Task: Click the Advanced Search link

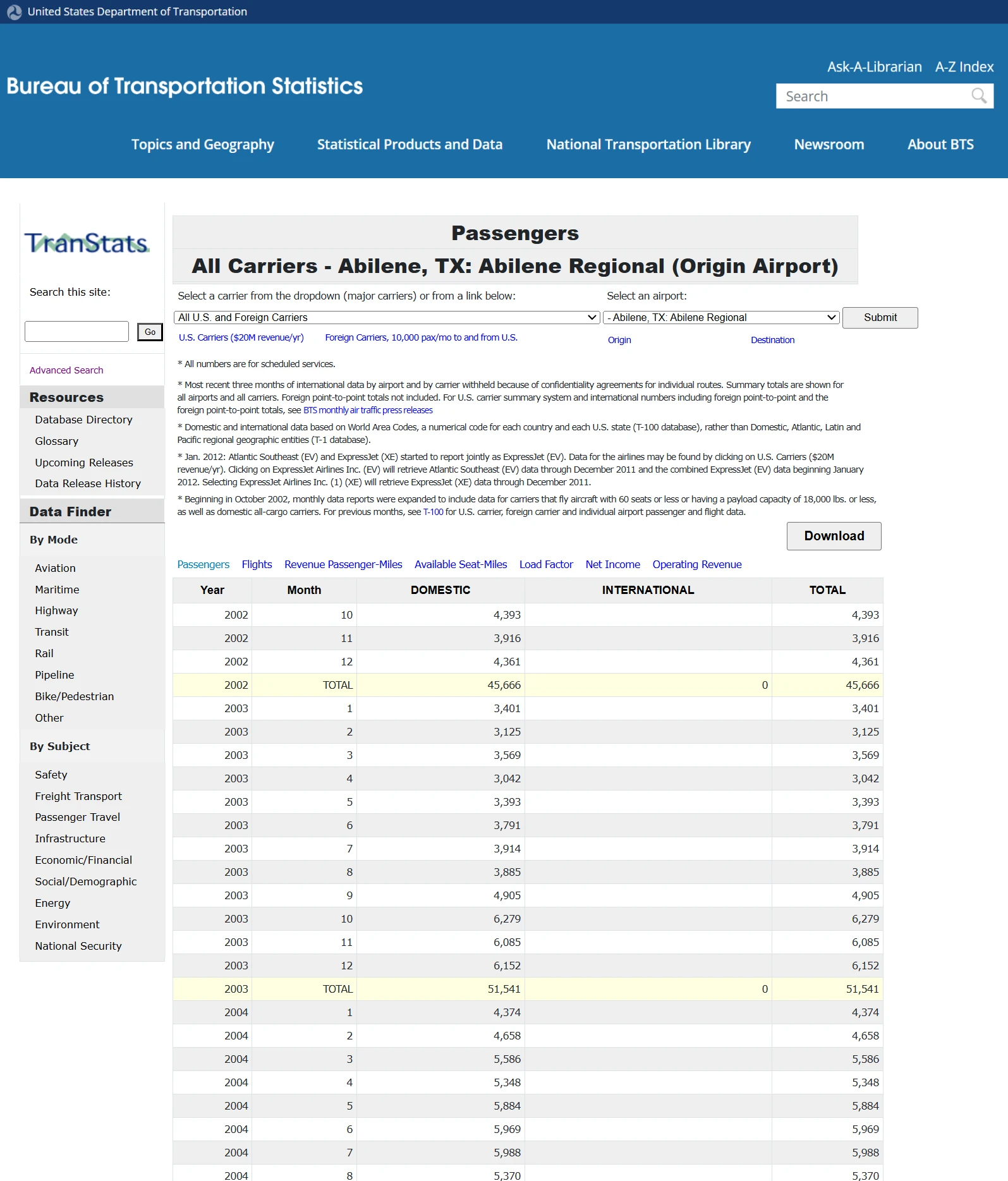Action: pyautogui.click(x=66, y=370)
